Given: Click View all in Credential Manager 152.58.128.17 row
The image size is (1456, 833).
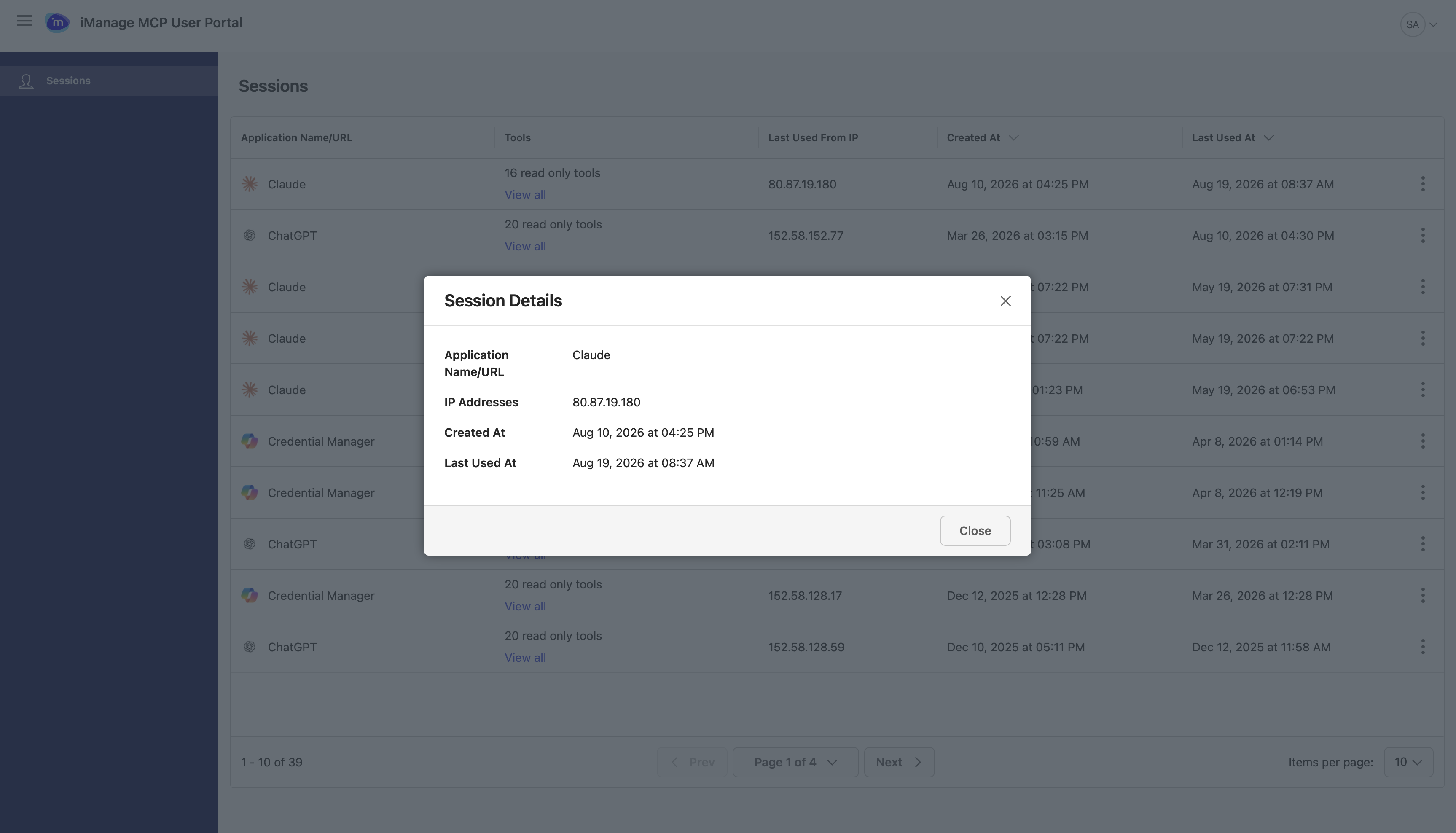Looking at the screenshot, I should [525, 607].
